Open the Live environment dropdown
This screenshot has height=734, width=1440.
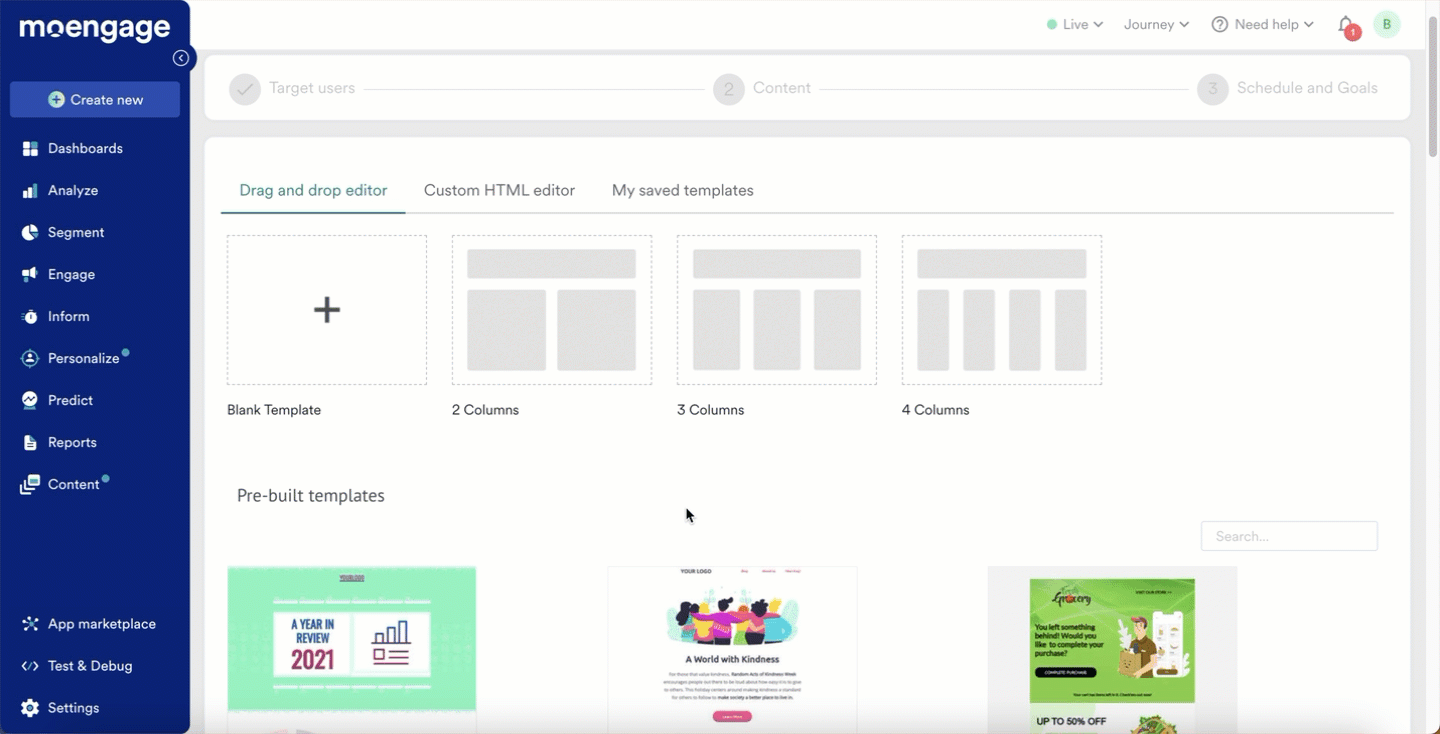tap(1078, 24)
